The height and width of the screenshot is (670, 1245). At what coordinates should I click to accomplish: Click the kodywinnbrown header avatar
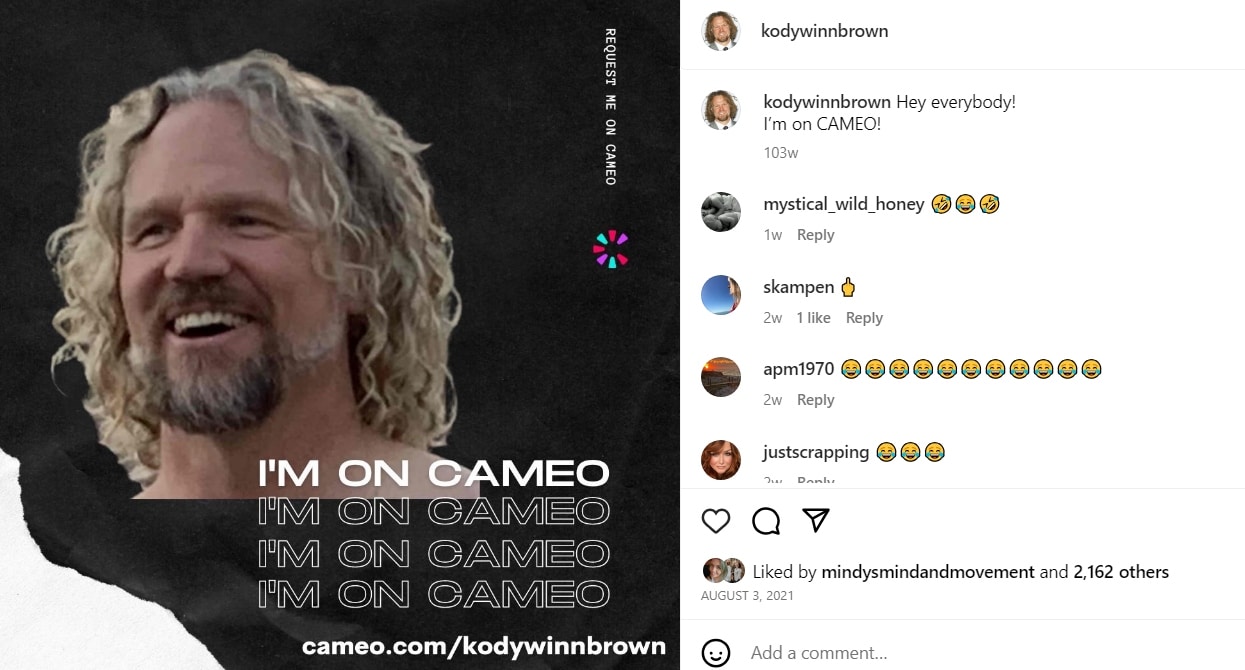coord(721,31)
